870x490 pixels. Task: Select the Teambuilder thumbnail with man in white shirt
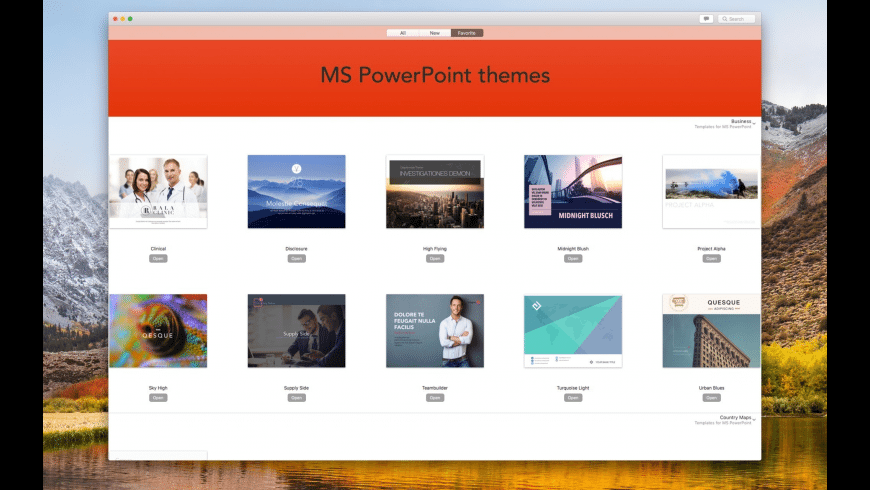(x=435, y=331)
